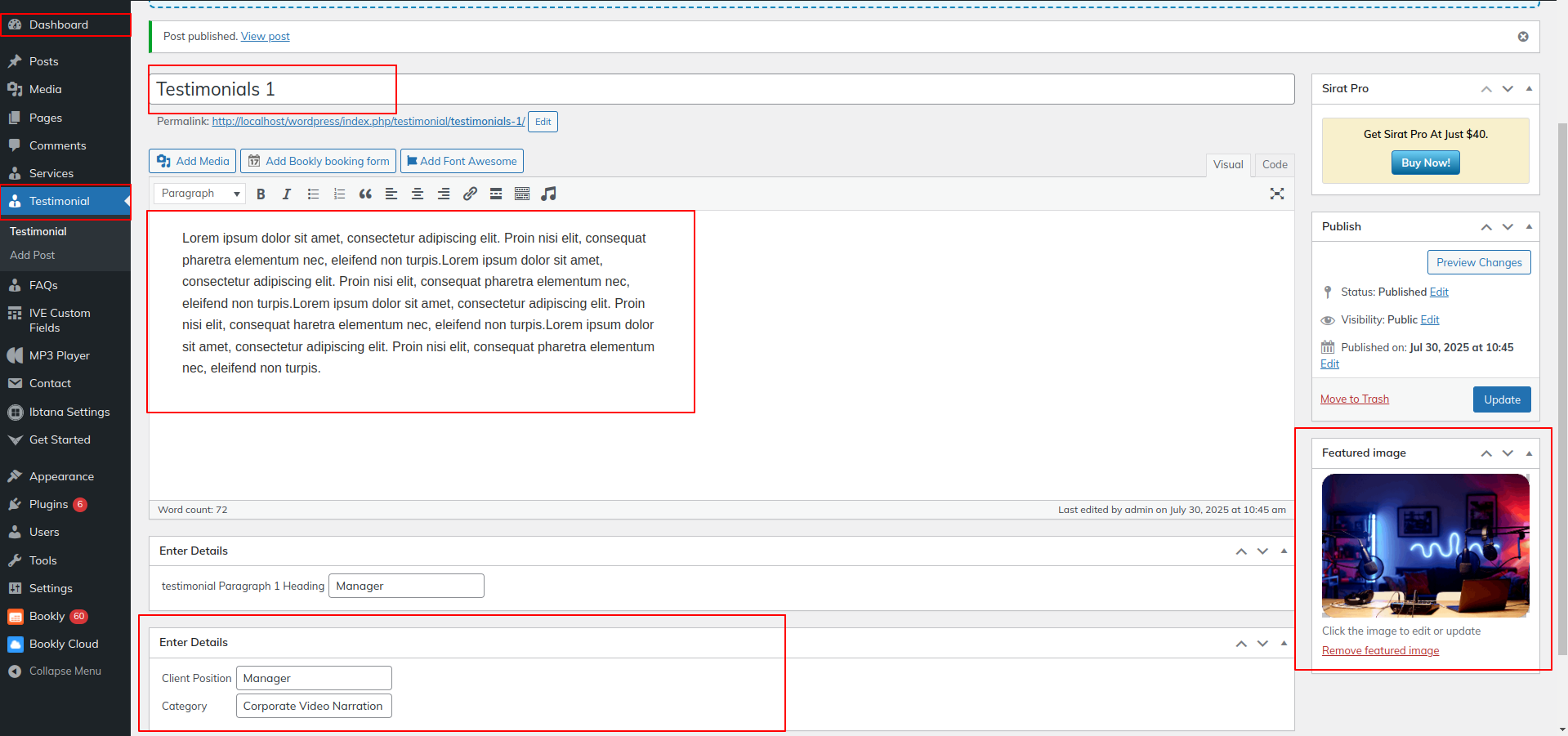
Task: Click the Client Position input field
Action: (314, 678)
